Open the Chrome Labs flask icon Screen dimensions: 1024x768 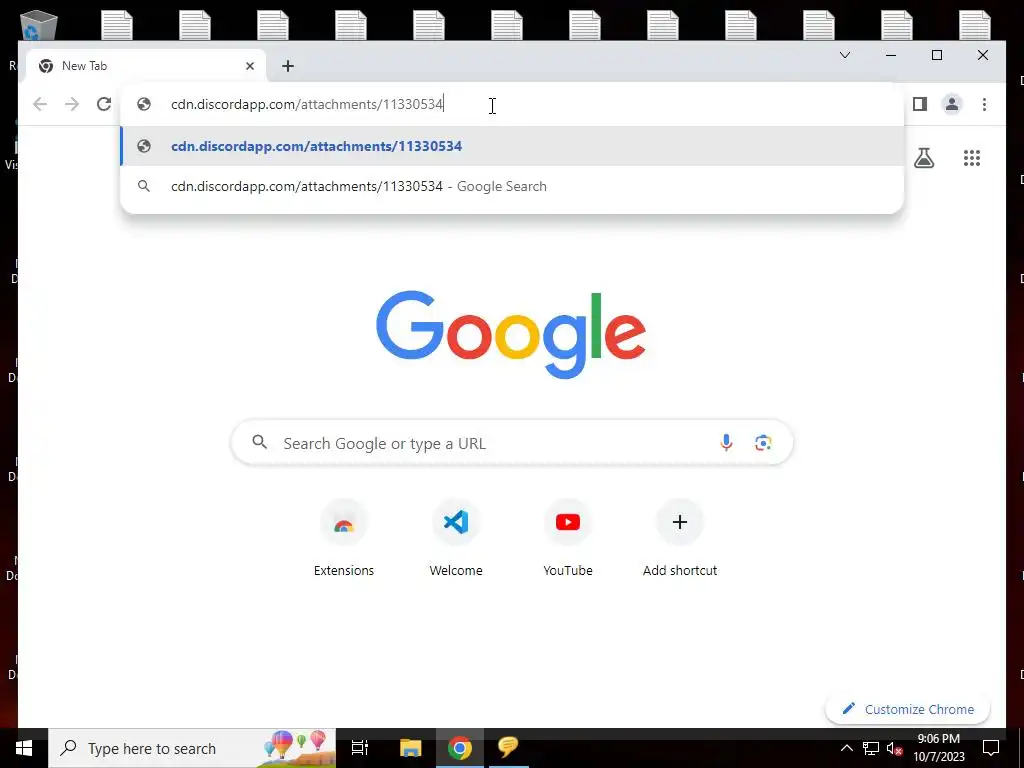coord(923,157)
